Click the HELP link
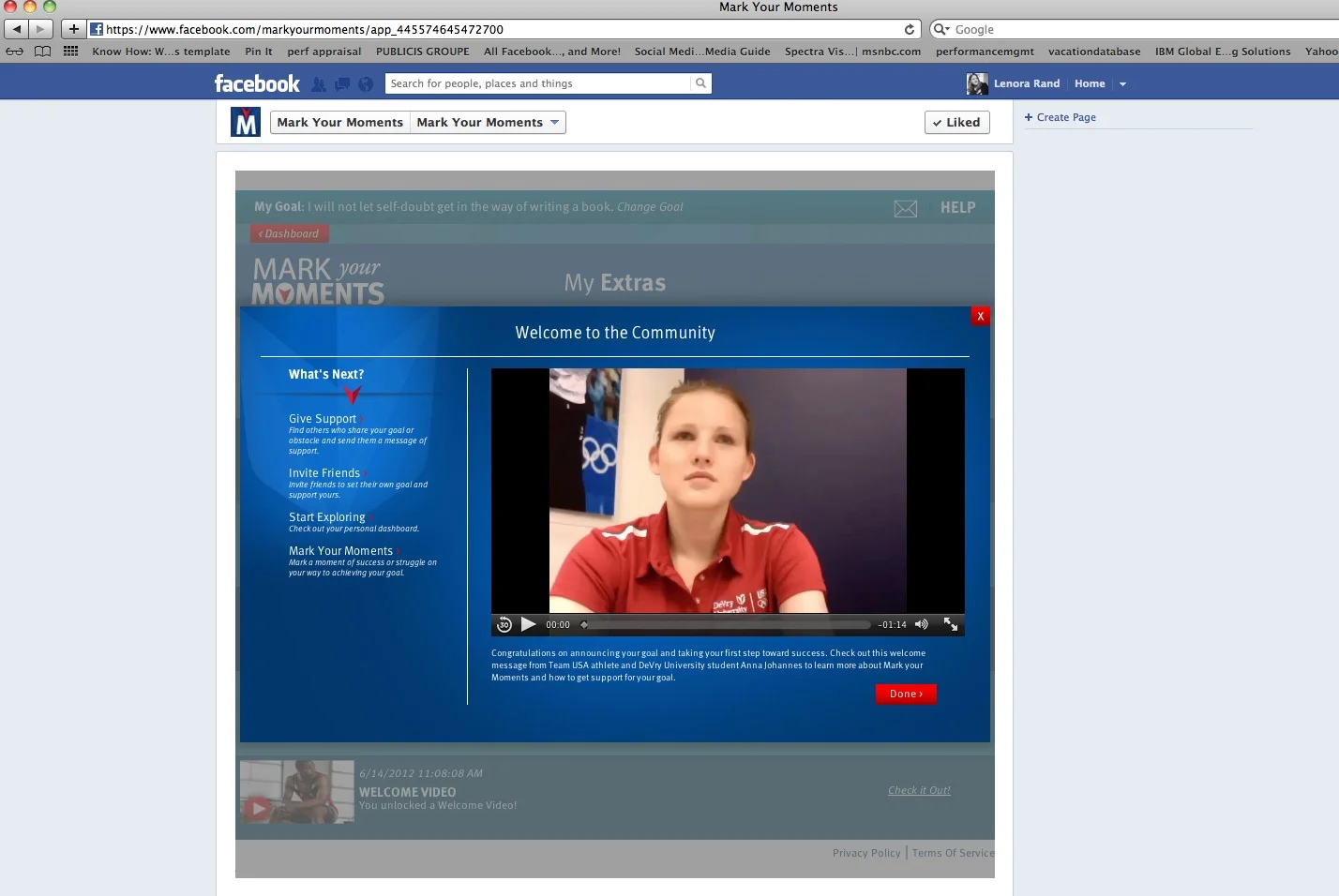 [958, 208]
